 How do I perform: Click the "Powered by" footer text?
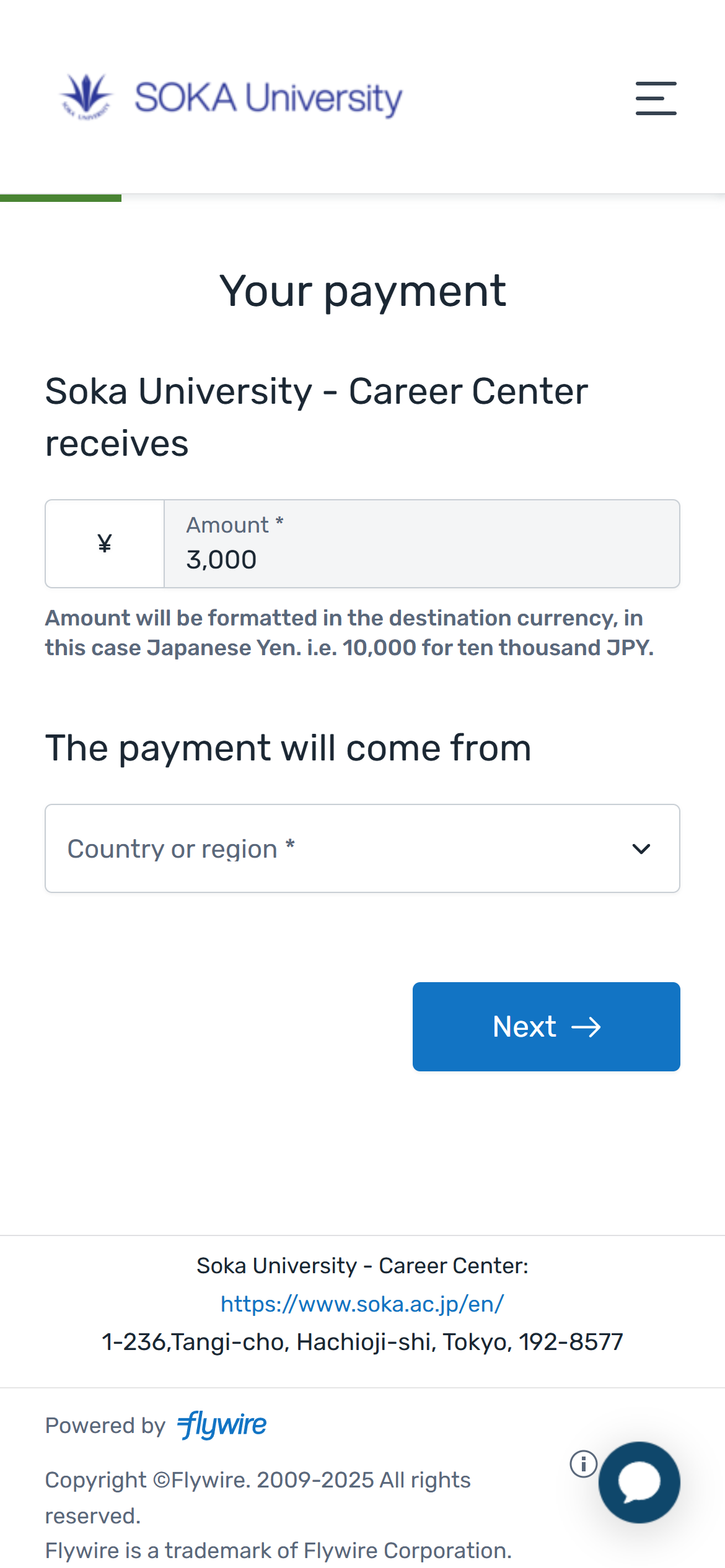105,1426
